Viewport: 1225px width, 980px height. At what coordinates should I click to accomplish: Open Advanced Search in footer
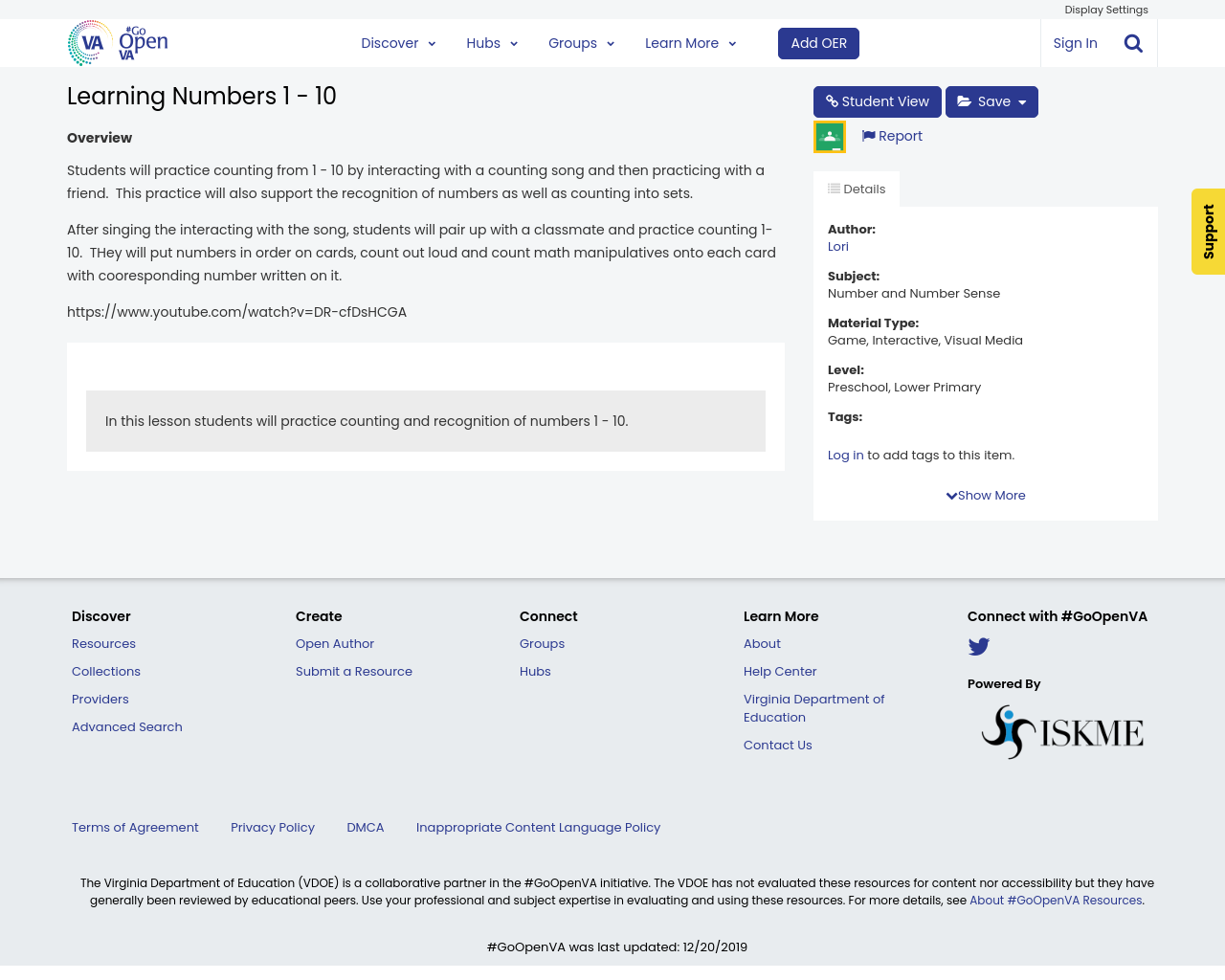[127, 727]
